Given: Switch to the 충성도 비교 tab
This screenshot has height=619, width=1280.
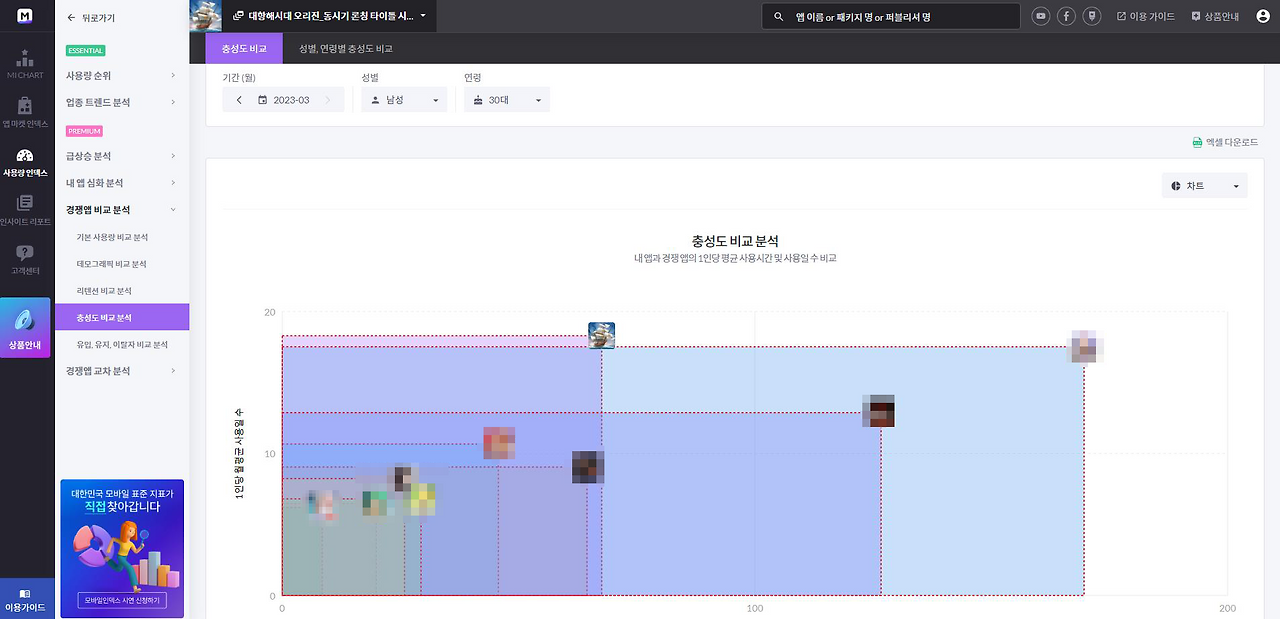Looking at the screenshot, I should (x=244, y=48).
